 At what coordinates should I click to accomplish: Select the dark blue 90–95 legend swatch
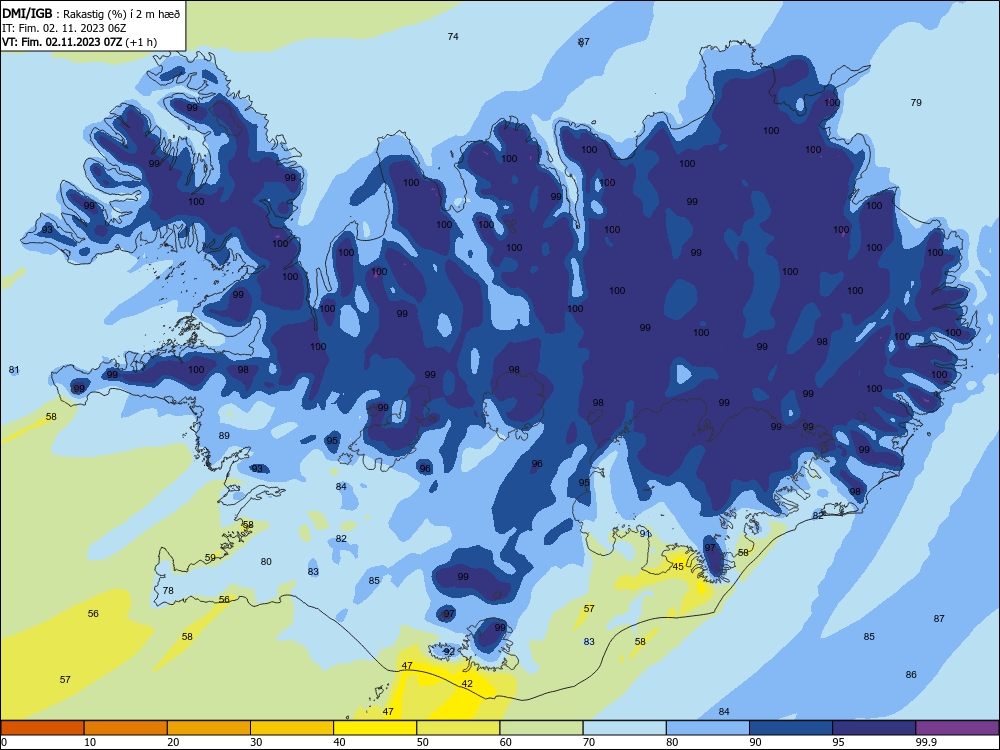(x=791, y=728)
